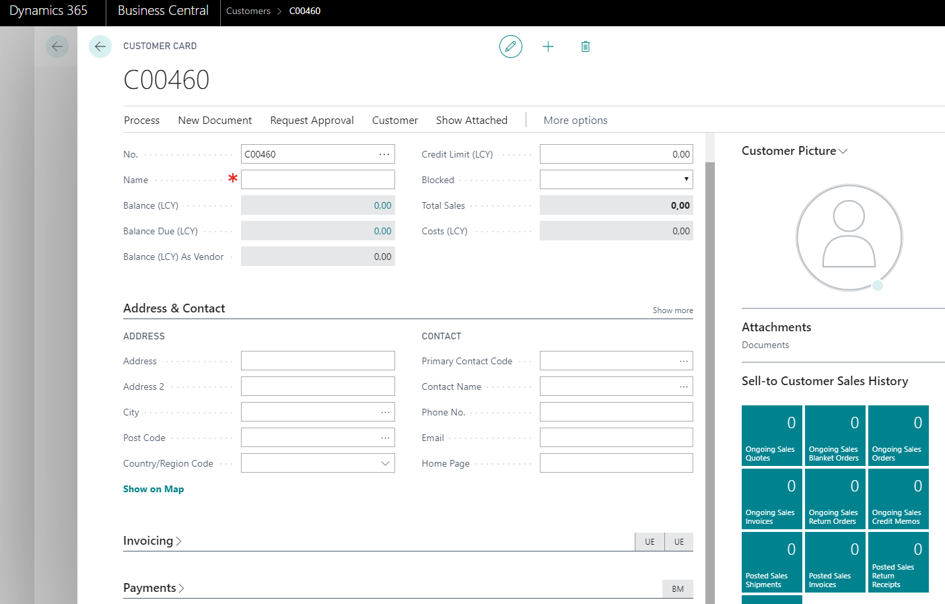Open the Ongoing Sales Credit Memos tile
The height and width of the screenshot is (604, 945).
(x=898, y=499)
